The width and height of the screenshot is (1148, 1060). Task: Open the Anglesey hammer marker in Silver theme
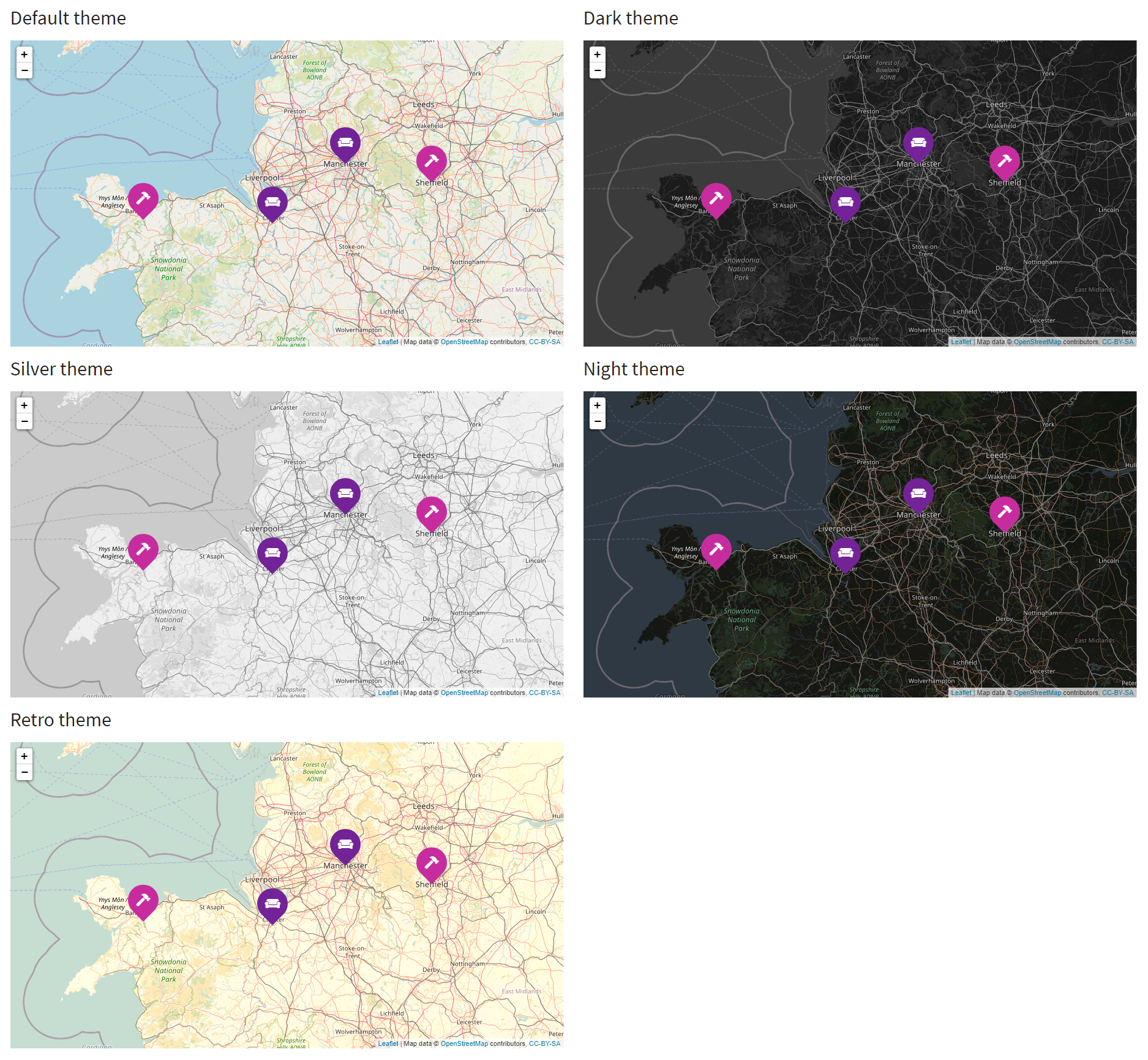(143, 551)
